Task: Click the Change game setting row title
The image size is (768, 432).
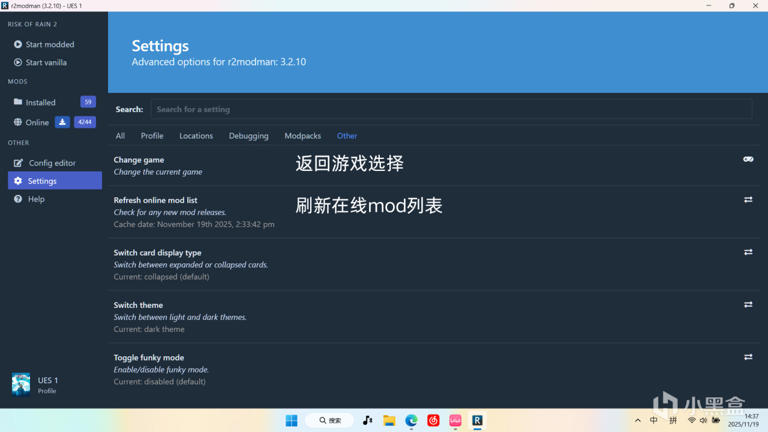Action: pos(139,160)
